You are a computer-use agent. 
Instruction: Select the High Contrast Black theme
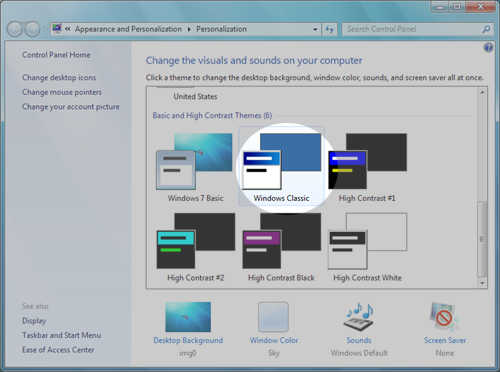[282, 241]
